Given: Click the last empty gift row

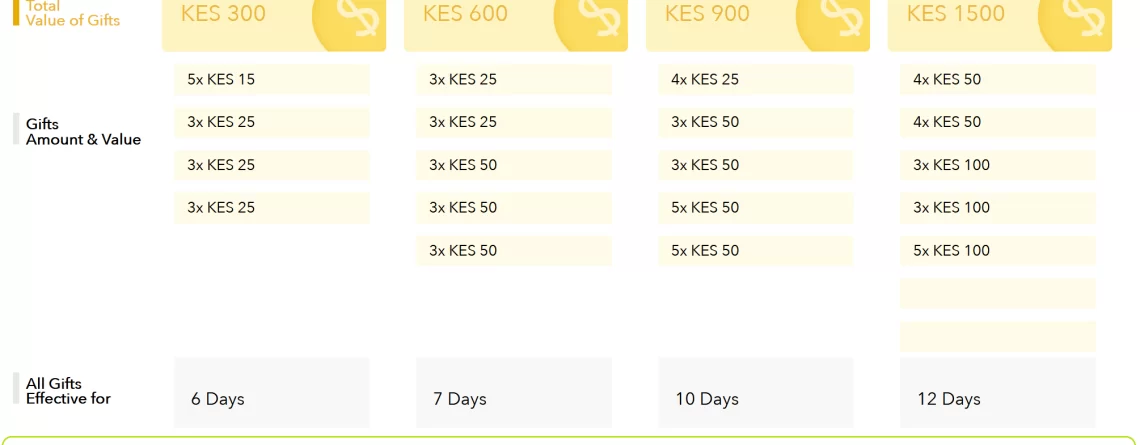Looking at the screenshot, I should (x=998, y=337).
